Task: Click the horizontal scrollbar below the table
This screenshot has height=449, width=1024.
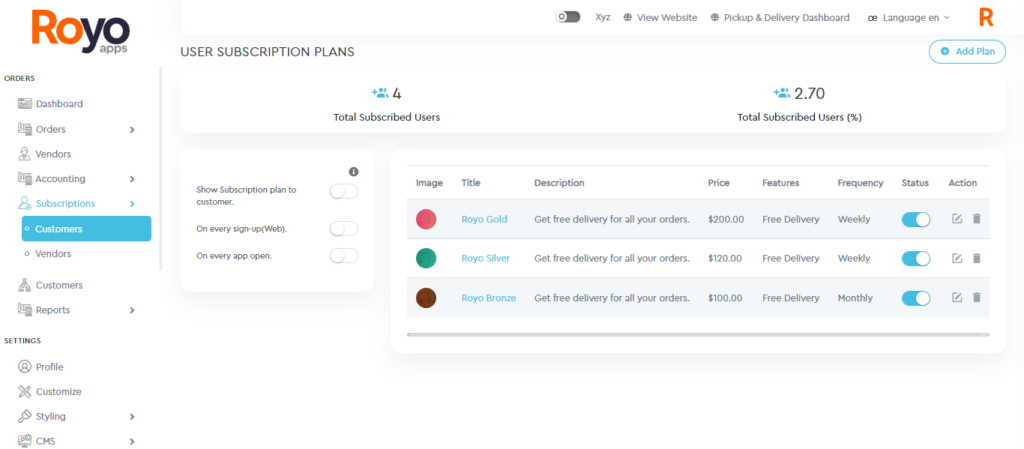Action: (697, 334)
